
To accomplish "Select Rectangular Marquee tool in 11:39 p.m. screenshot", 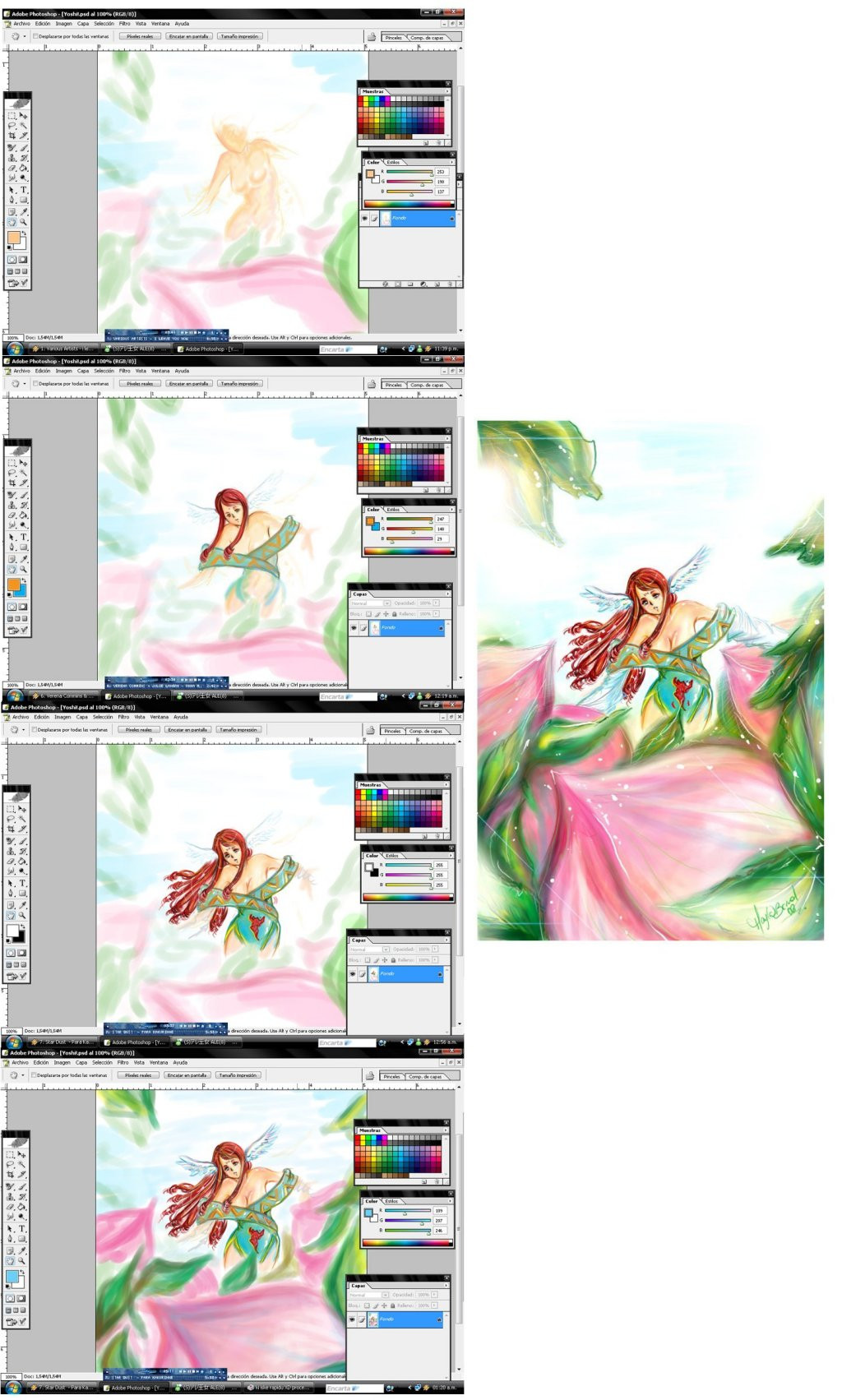I will [x=12, y=116].
